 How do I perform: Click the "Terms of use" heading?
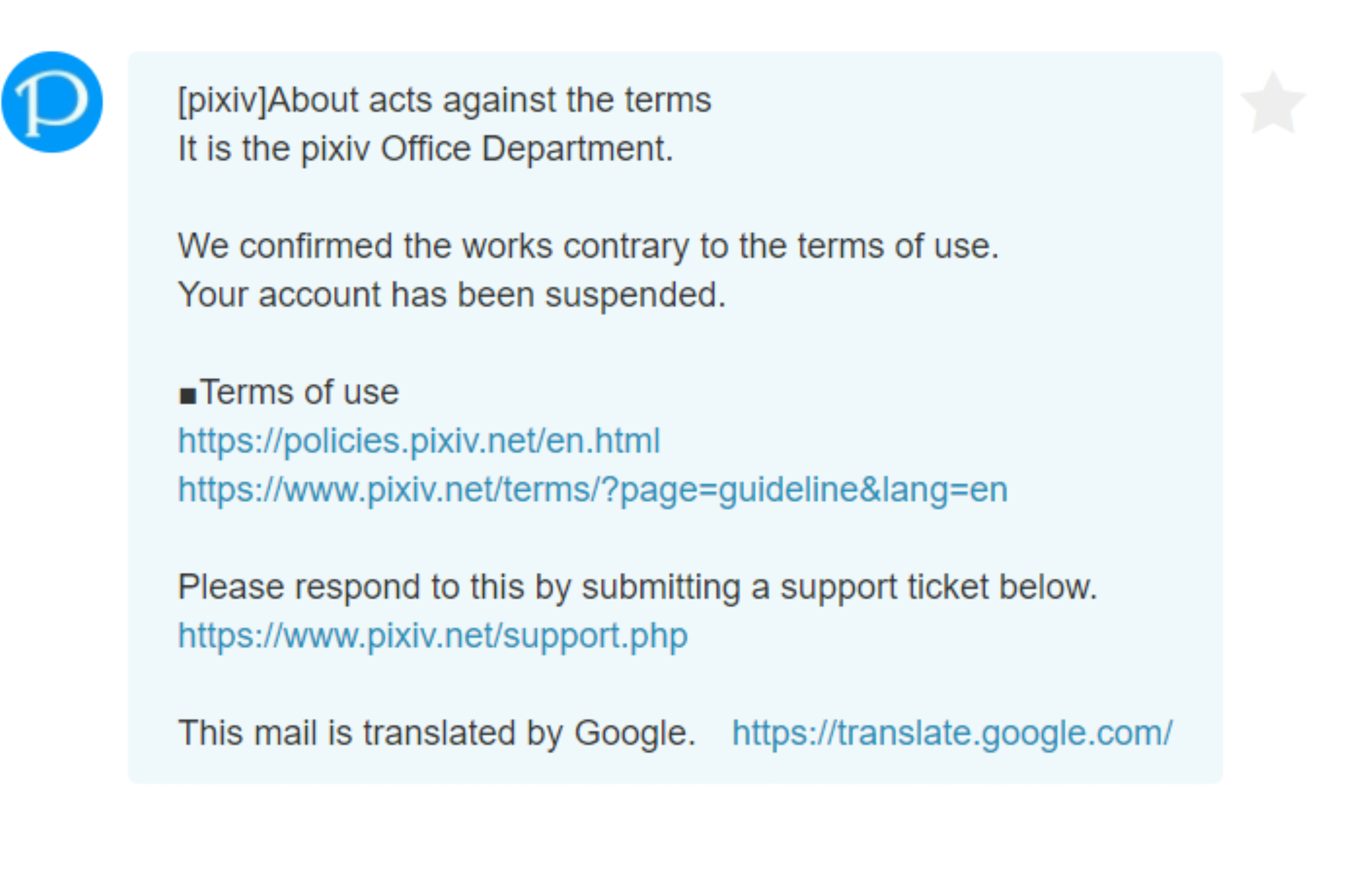[x=299, y=392]
